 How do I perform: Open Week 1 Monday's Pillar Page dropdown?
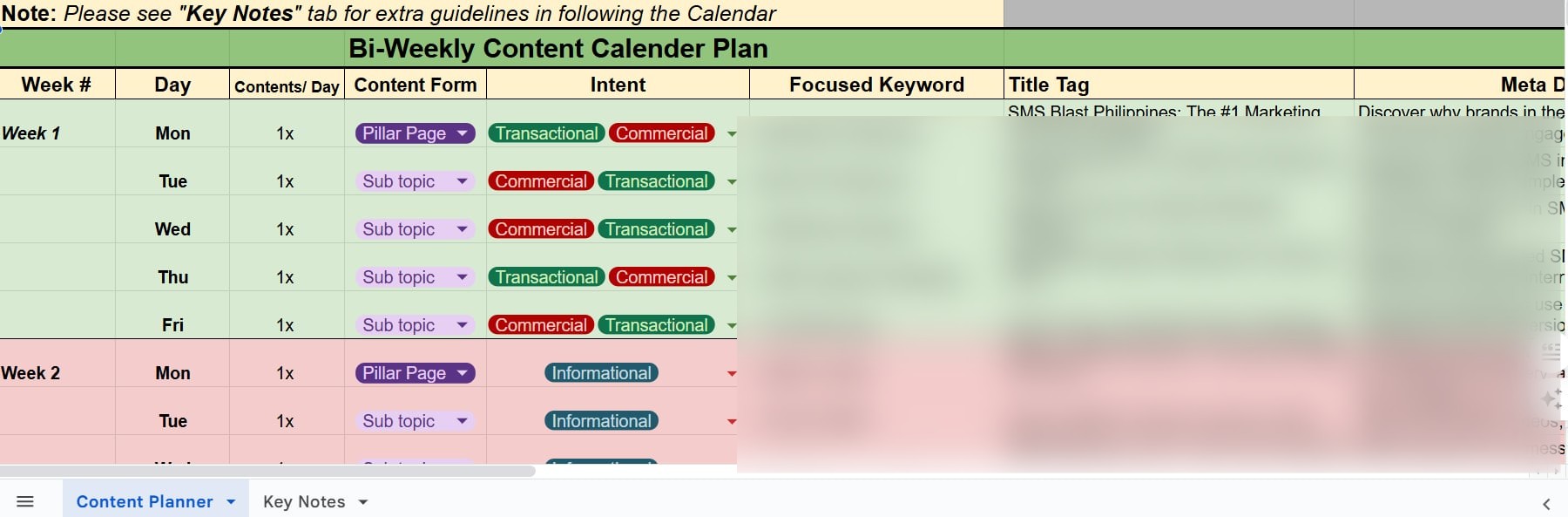click(463, 133)
